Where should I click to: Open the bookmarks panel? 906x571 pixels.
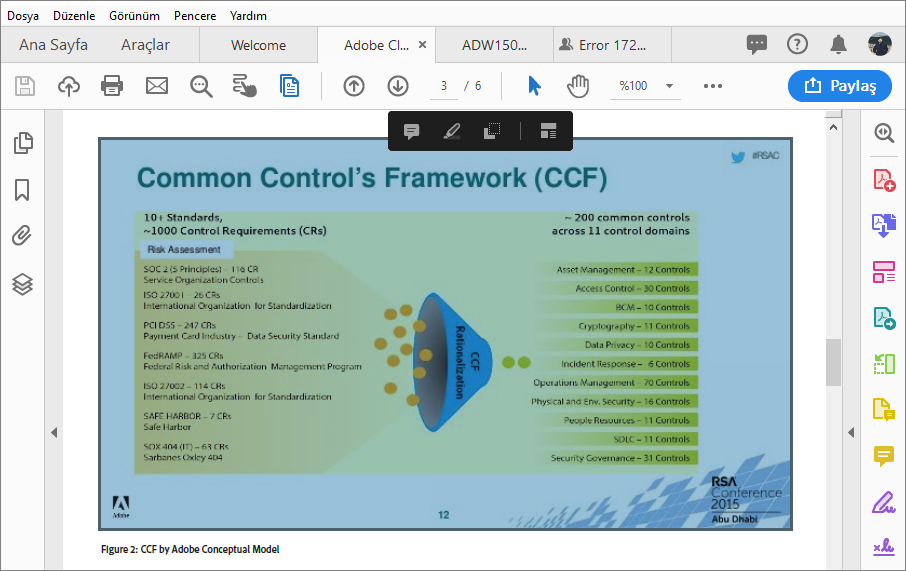tap(22, 190)
